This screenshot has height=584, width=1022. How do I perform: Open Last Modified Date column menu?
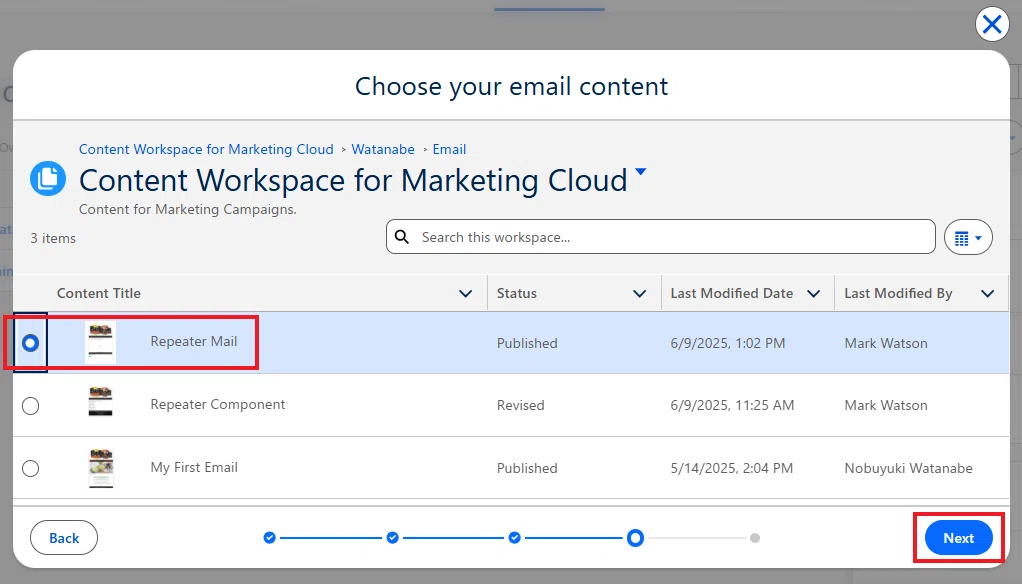[x=813, y=293]
